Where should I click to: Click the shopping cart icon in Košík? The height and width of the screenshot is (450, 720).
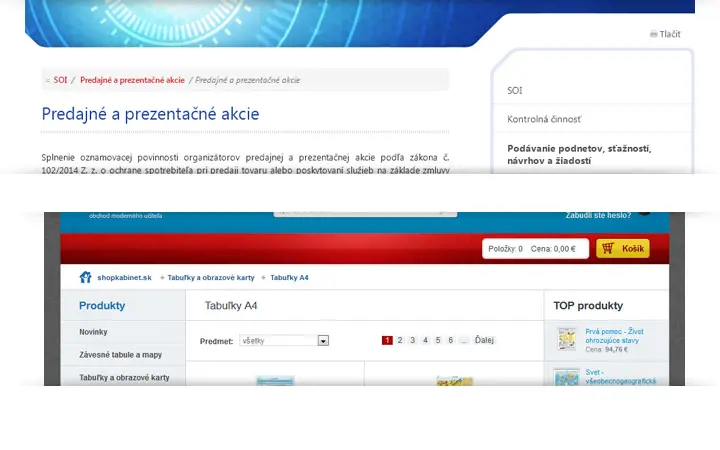[x=608, y=248]
